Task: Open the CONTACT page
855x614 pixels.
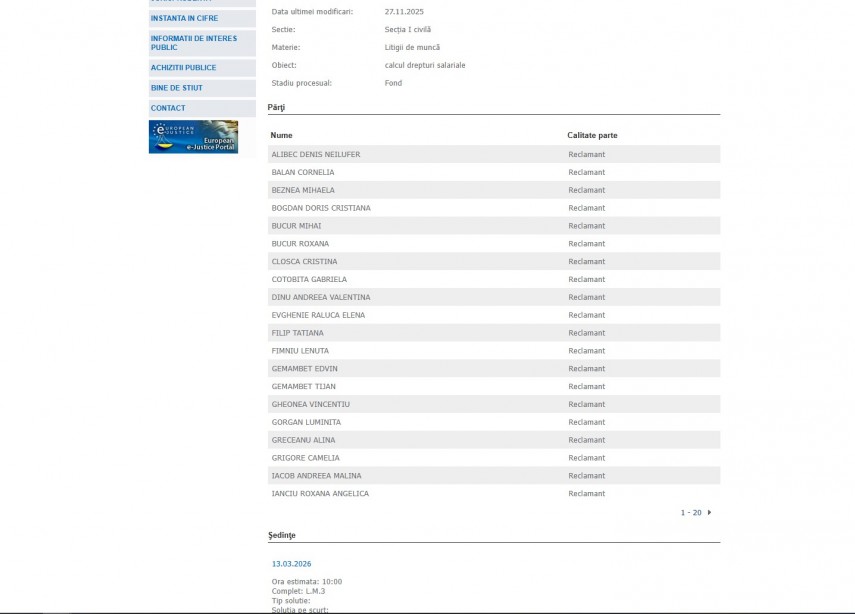Action: coord(168,108)
